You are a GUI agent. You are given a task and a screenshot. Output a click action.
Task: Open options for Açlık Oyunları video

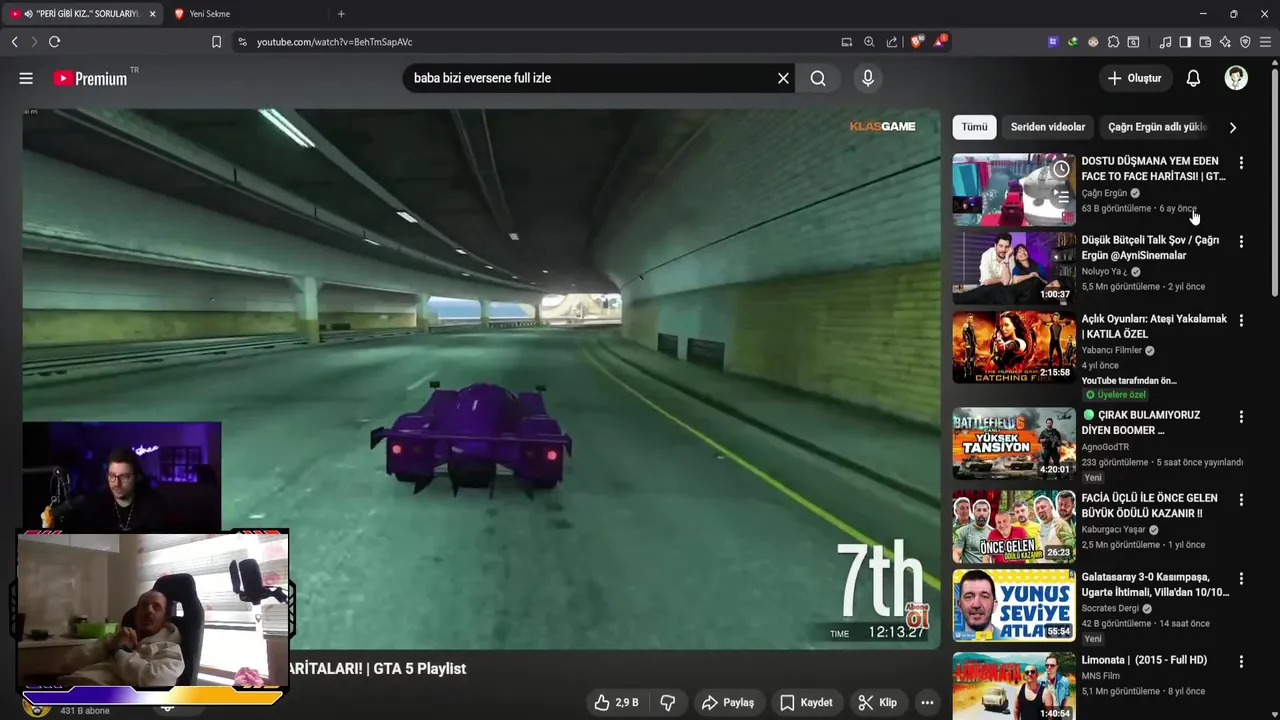click(x=1241, y=321)
